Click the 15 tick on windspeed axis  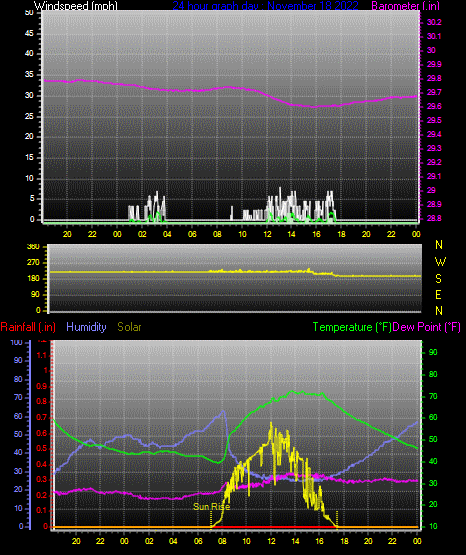tap(29, 158)
